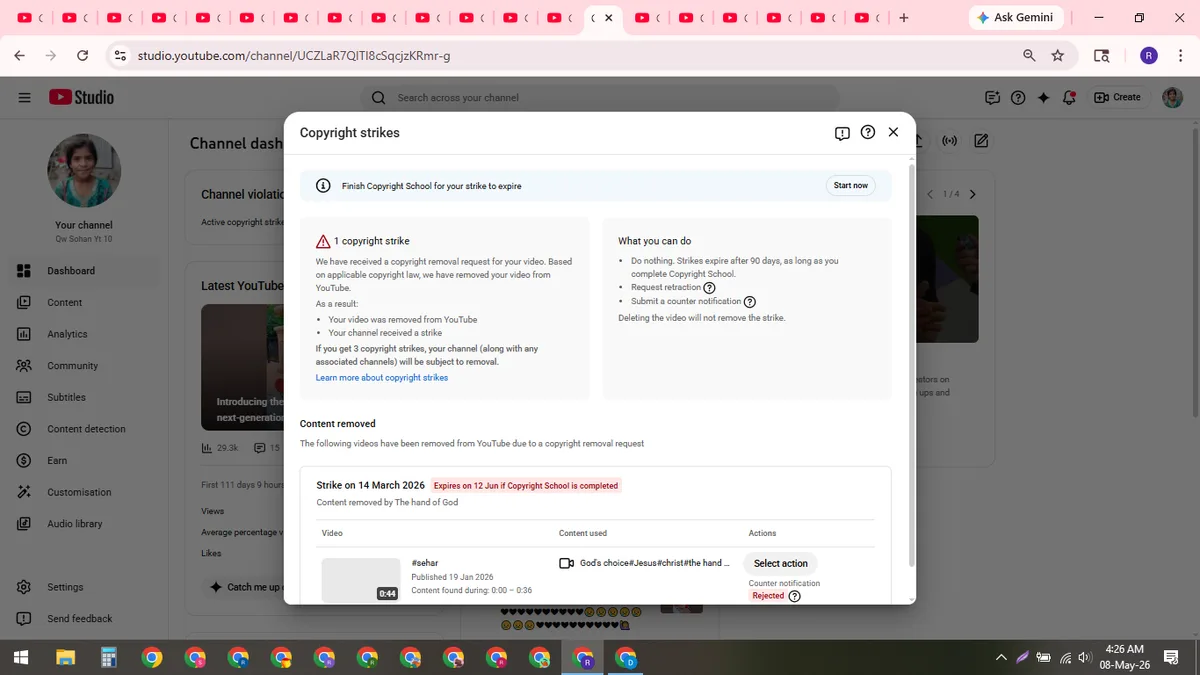Screen dimensions: 1200x675
Task: Click Create post icon on the dashboard
Action: [x=982, y=141]
